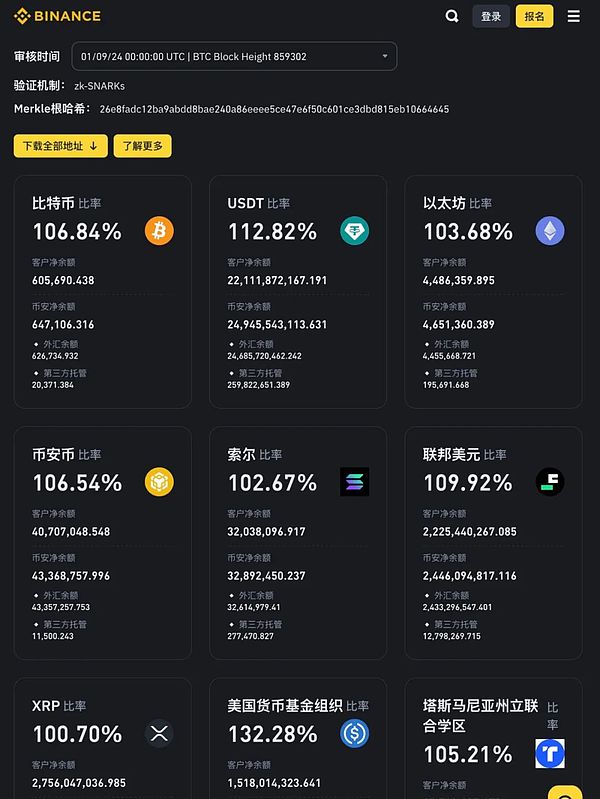Screen dimensions: 600x799
Task: Open search via the magnifier icon
Action: (452, 16)
